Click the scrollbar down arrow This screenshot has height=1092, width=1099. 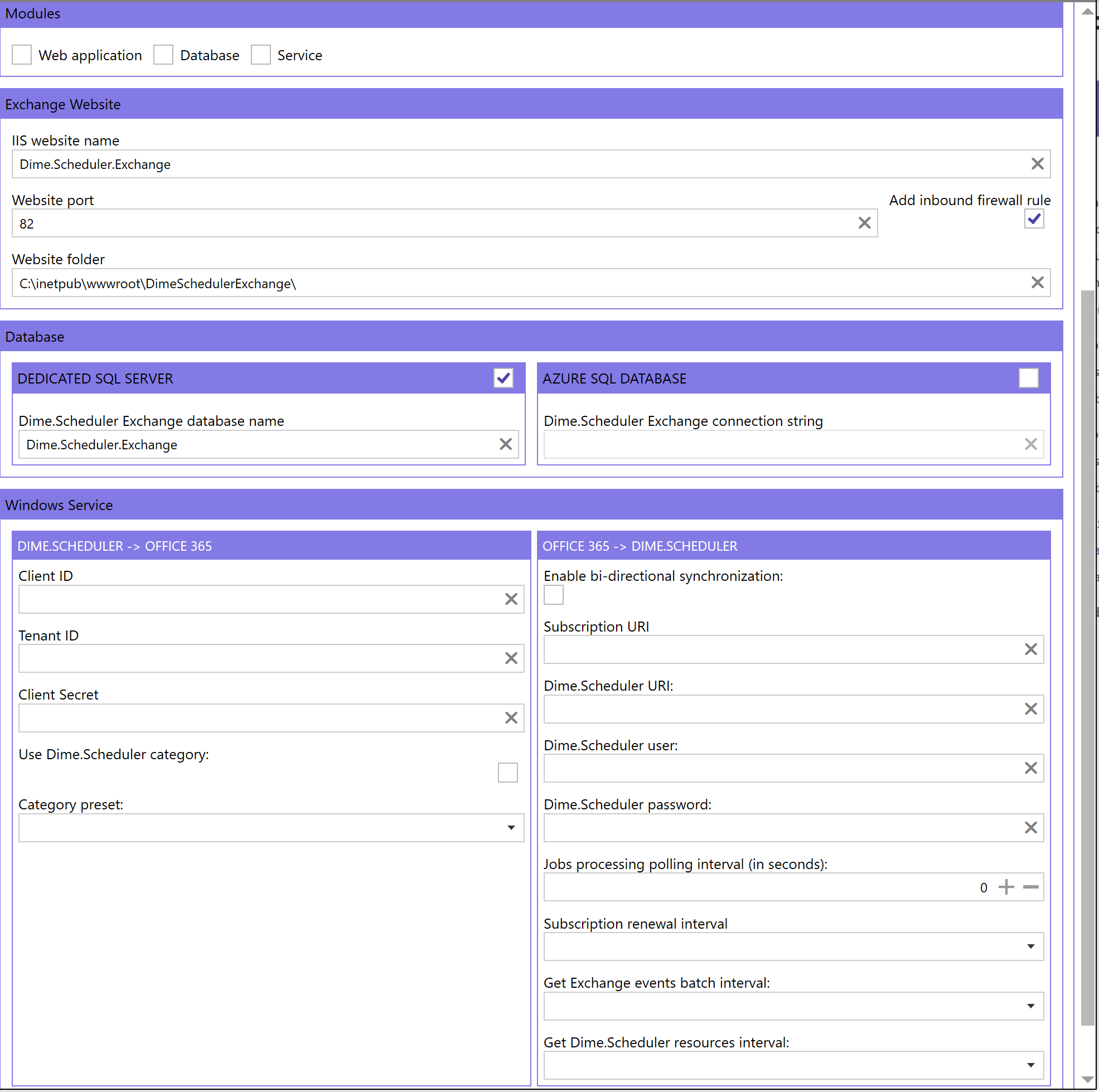[1087, 1079]
